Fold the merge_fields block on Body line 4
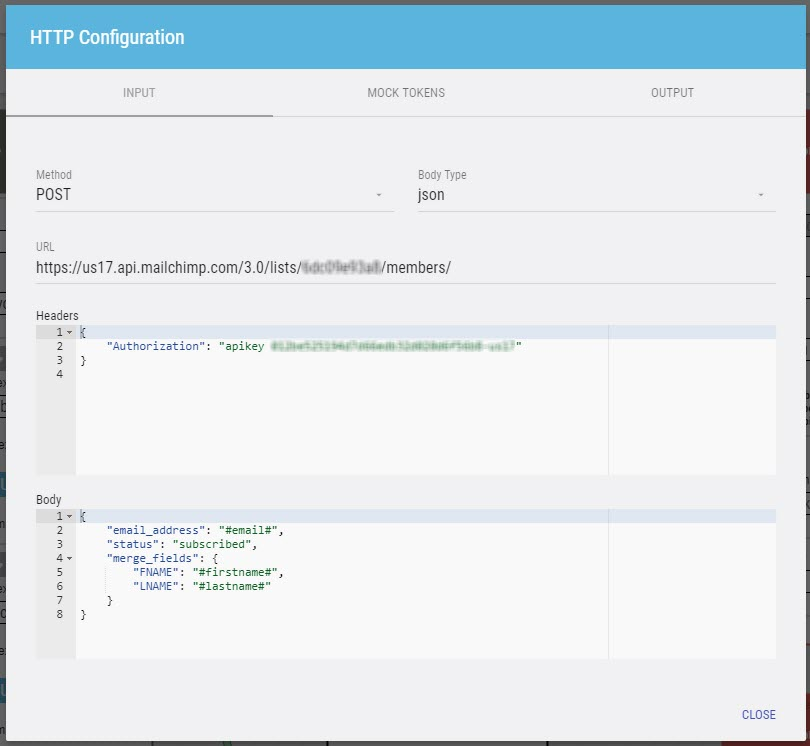 click(69, 558)
